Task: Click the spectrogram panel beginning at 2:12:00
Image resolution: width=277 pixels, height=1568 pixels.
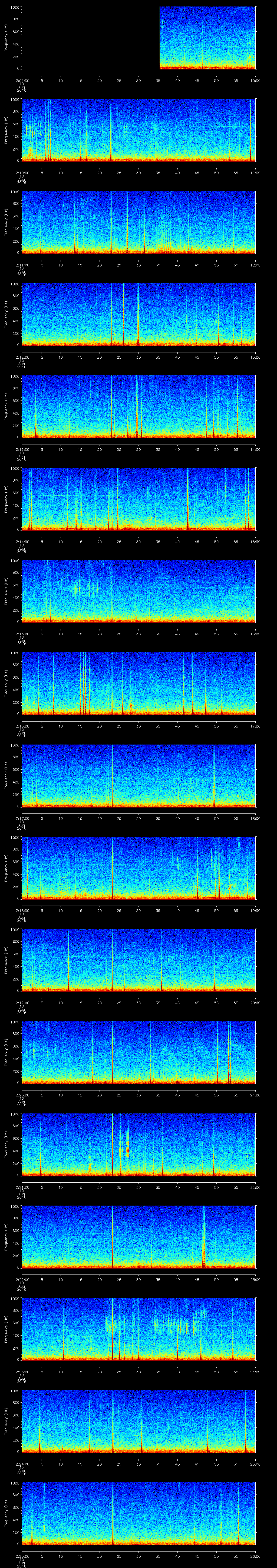Action: 138,315
